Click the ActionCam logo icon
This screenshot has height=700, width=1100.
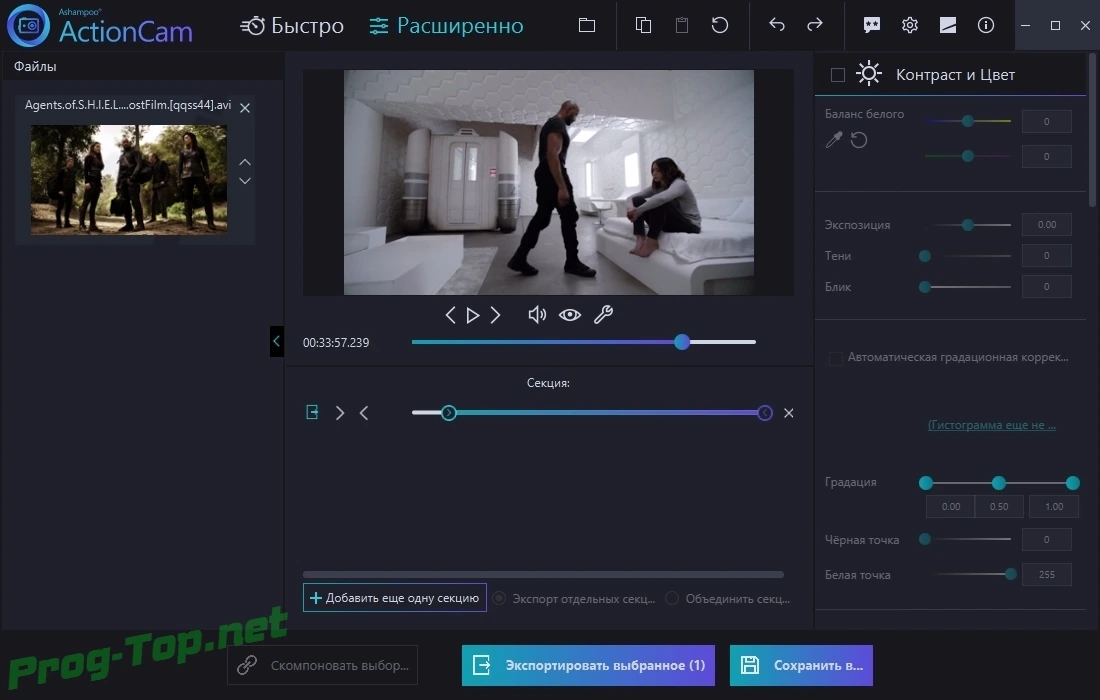[x=28, y=25]
